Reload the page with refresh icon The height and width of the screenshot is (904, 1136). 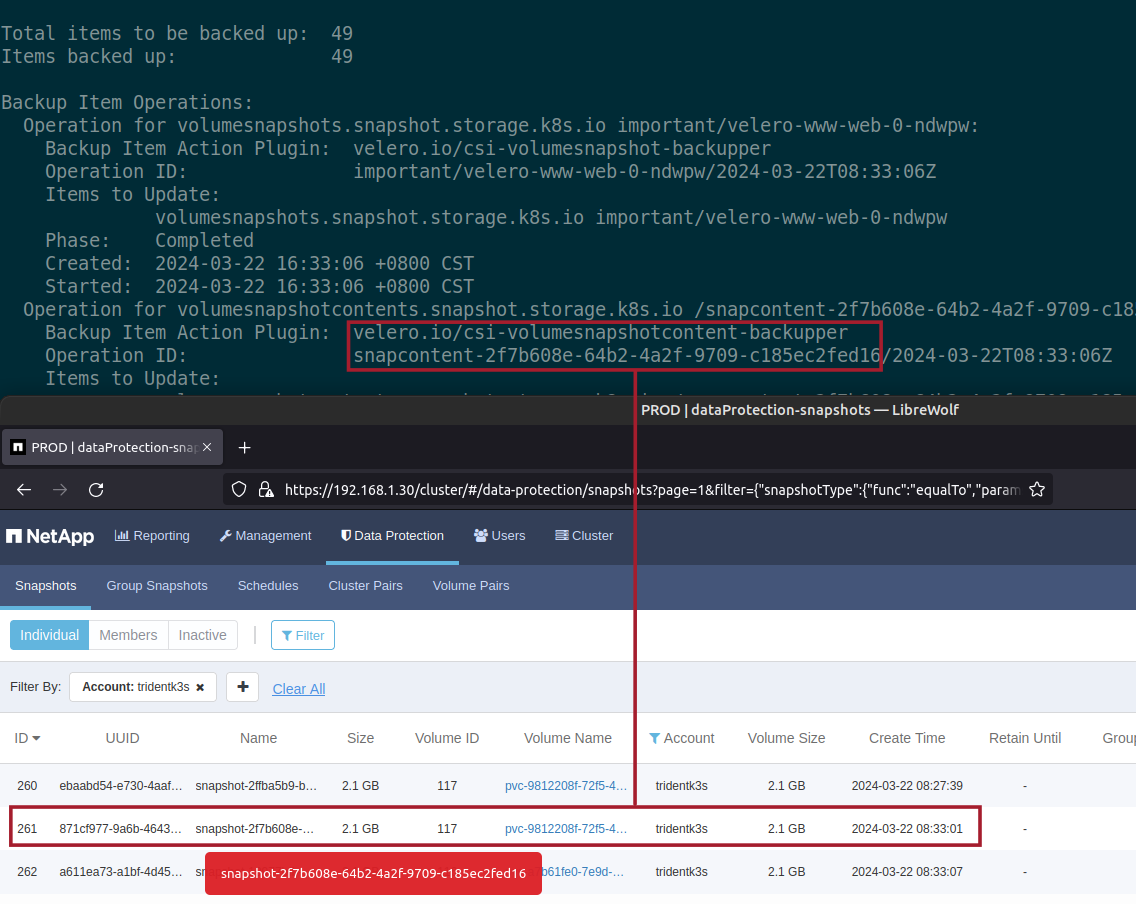point(96,490)
